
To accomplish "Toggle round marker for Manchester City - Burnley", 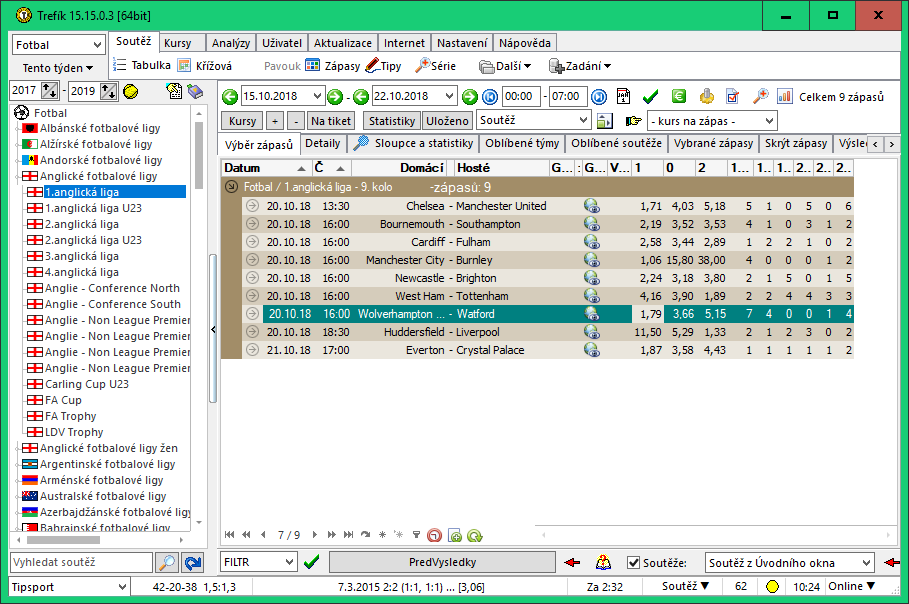I will coord(252,260).
